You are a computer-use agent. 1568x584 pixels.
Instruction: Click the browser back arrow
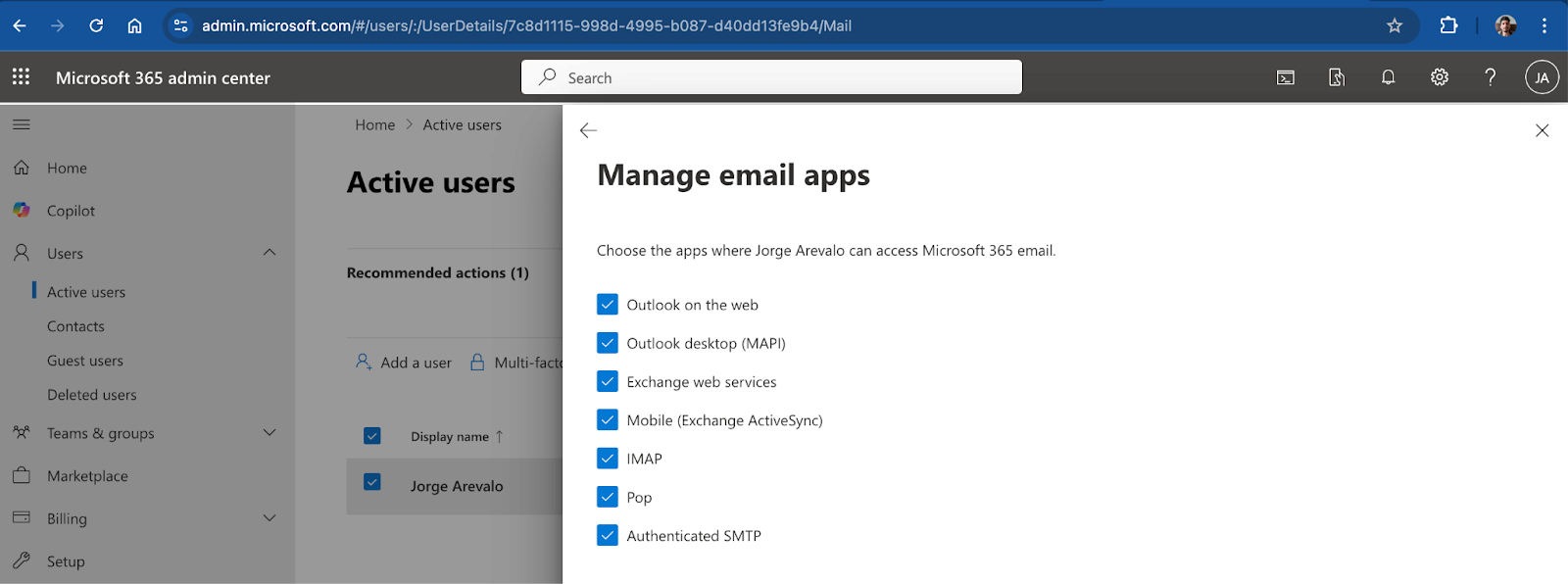(x=20, y=25)
